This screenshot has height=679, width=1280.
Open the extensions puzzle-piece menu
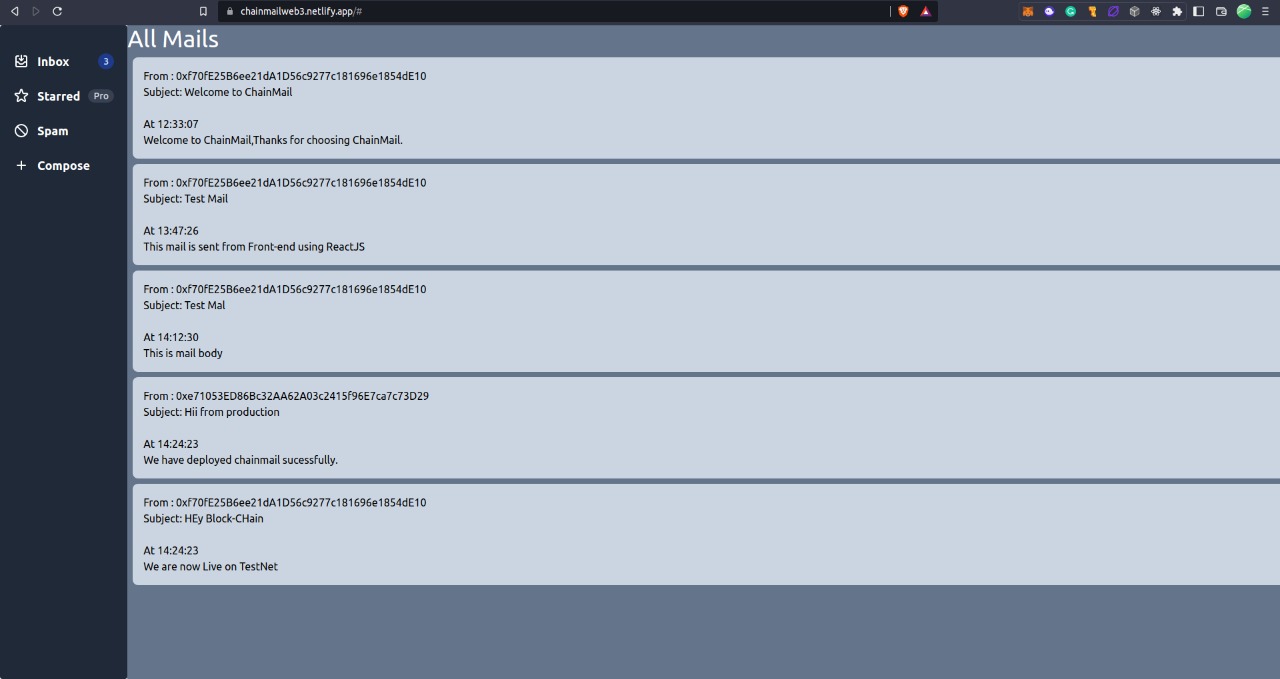(1177, 11)
